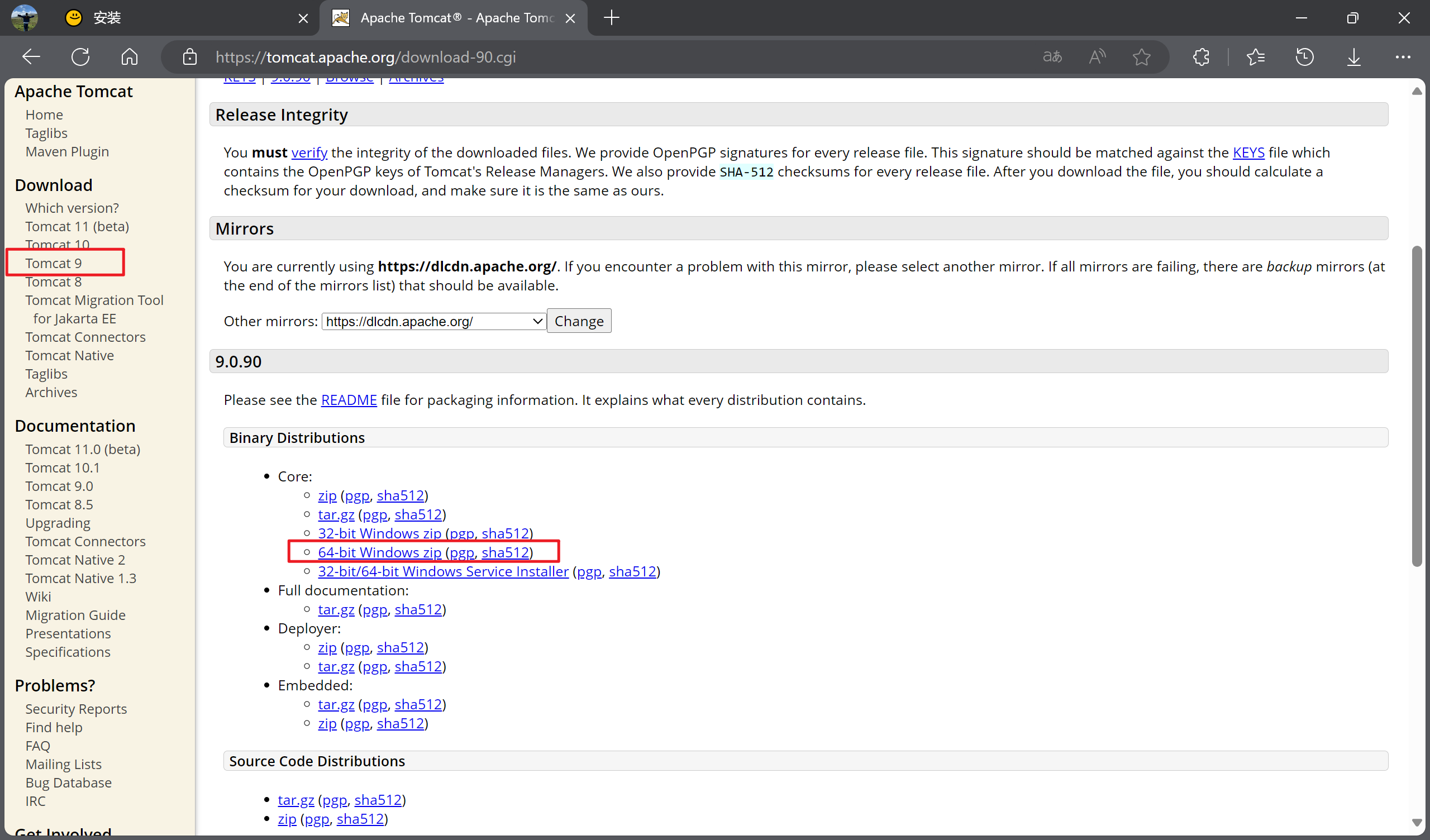Open Specifications in the sidebar
1430x840 pixels.
point(68,652)
